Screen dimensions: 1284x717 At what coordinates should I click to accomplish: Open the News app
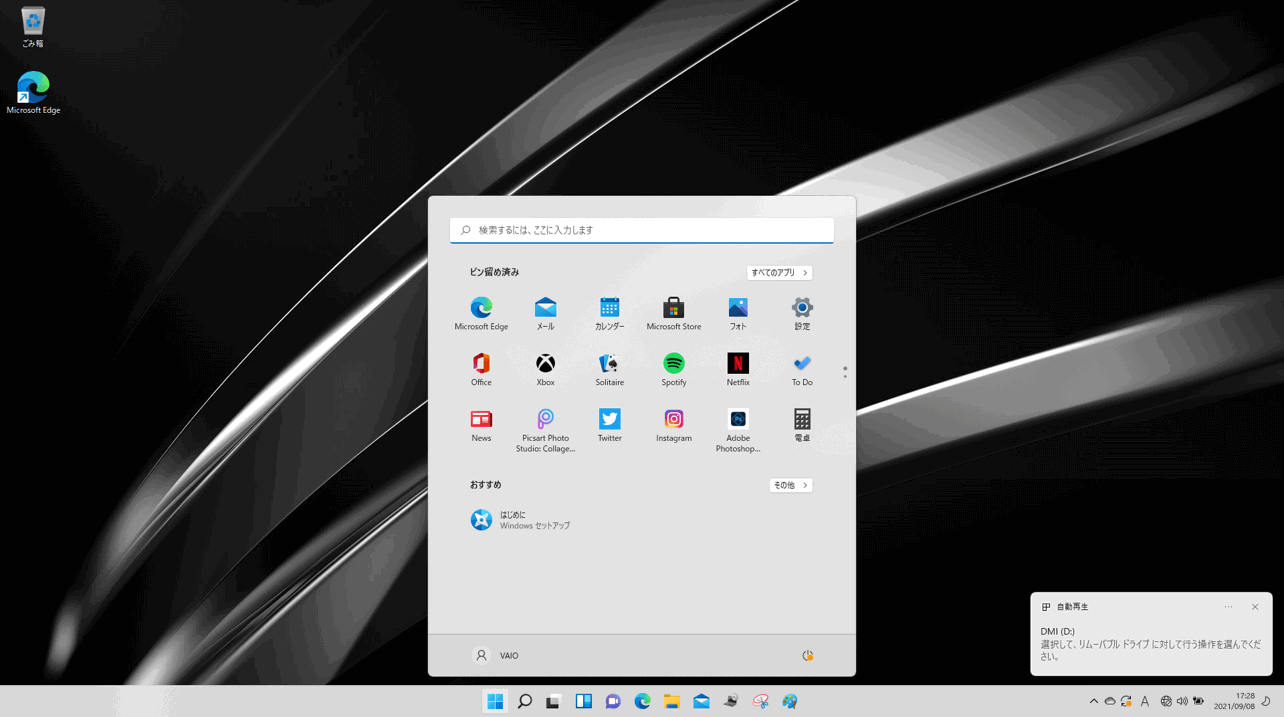[481, 425]
